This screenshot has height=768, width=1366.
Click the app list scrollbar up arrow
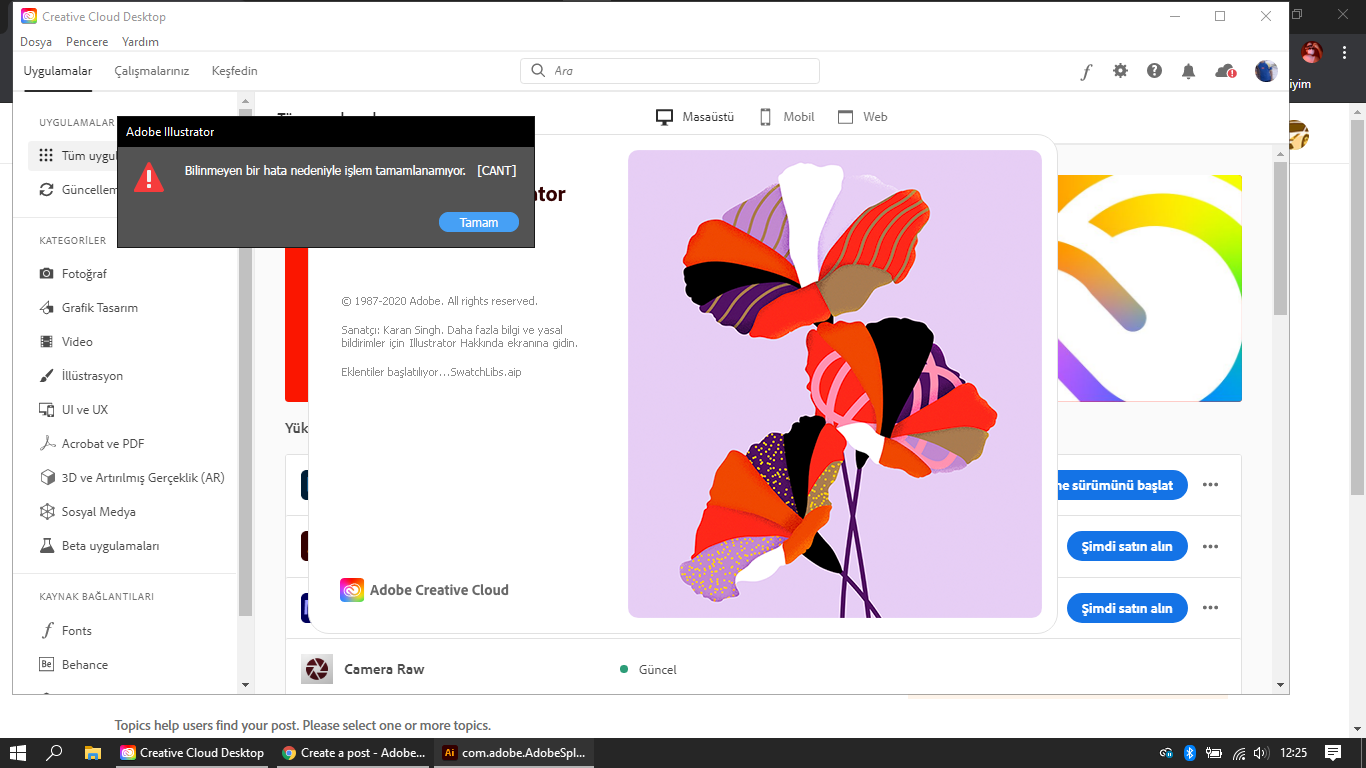click(x=1281, y=153)
